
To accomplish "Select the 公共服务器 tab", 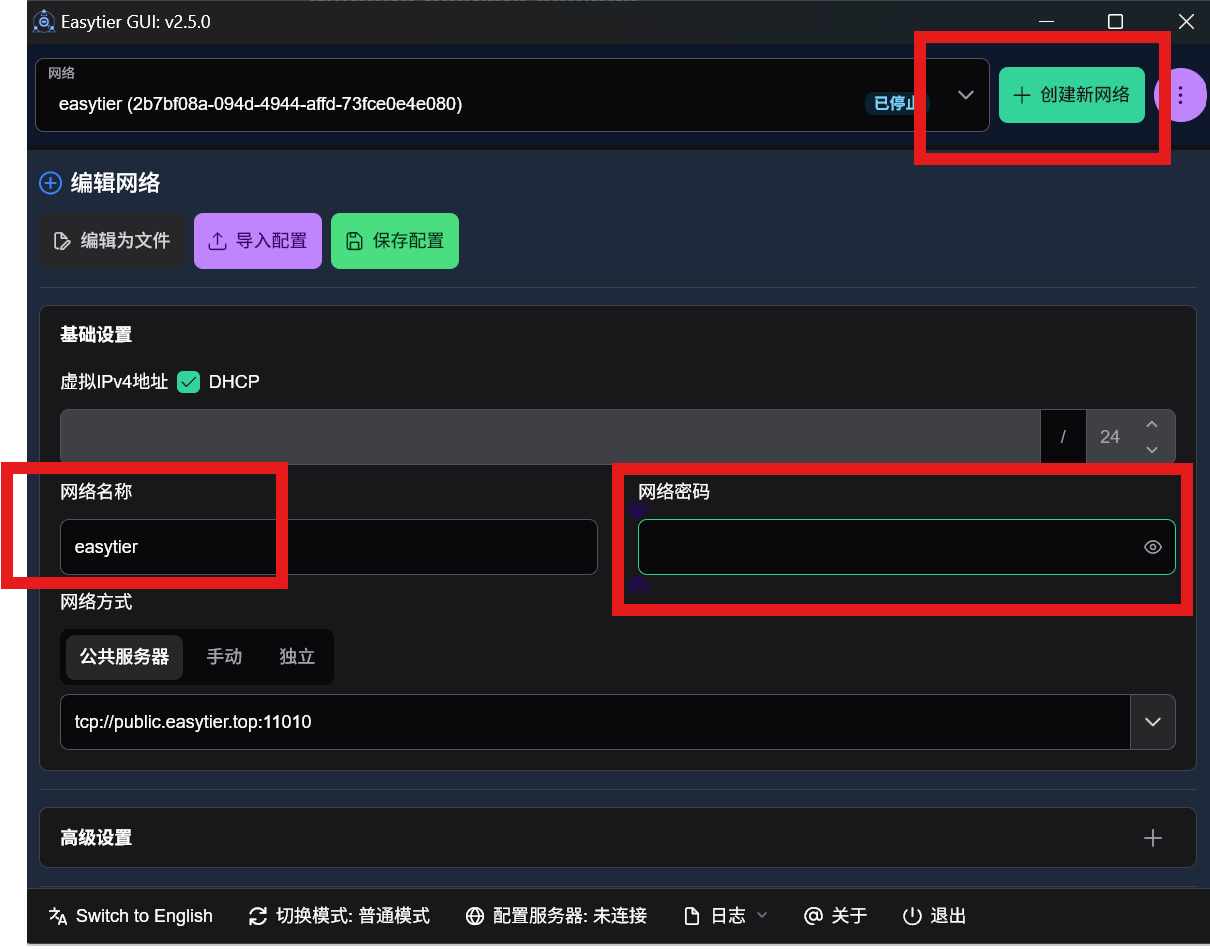I will (123, 656).
